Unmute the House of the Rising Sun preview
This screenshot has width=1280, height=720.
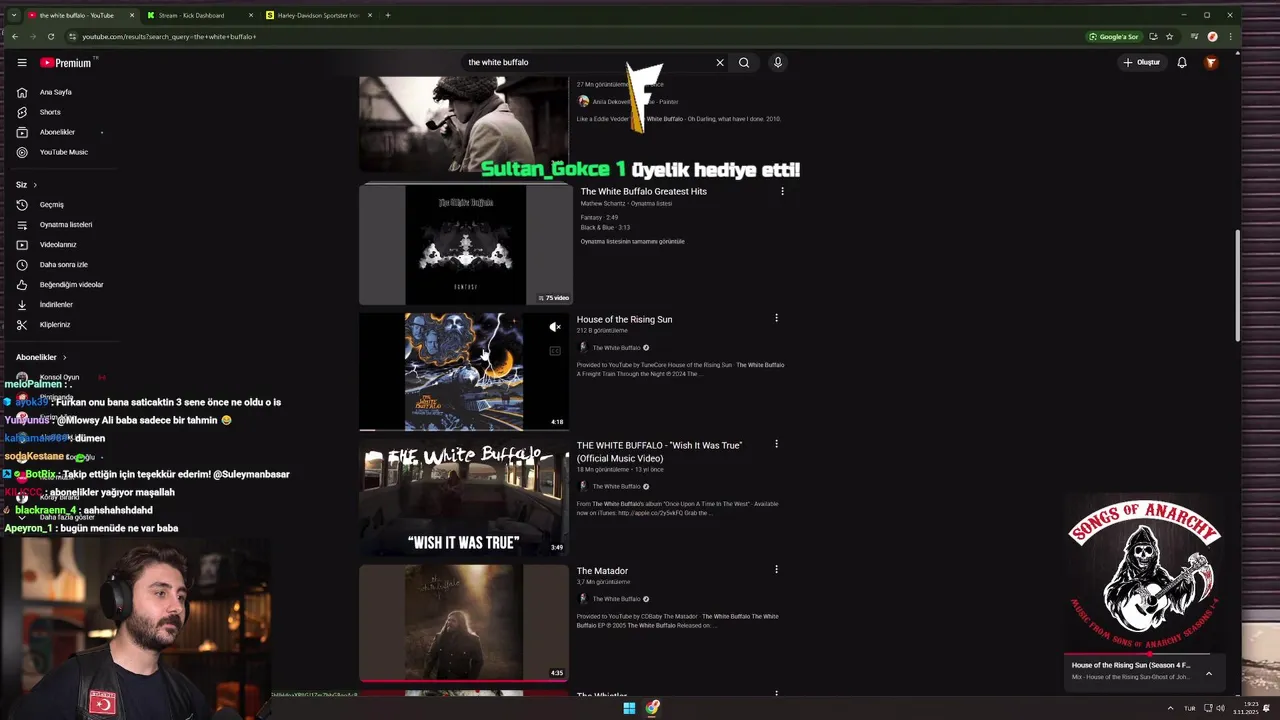[x=555, y=327]
